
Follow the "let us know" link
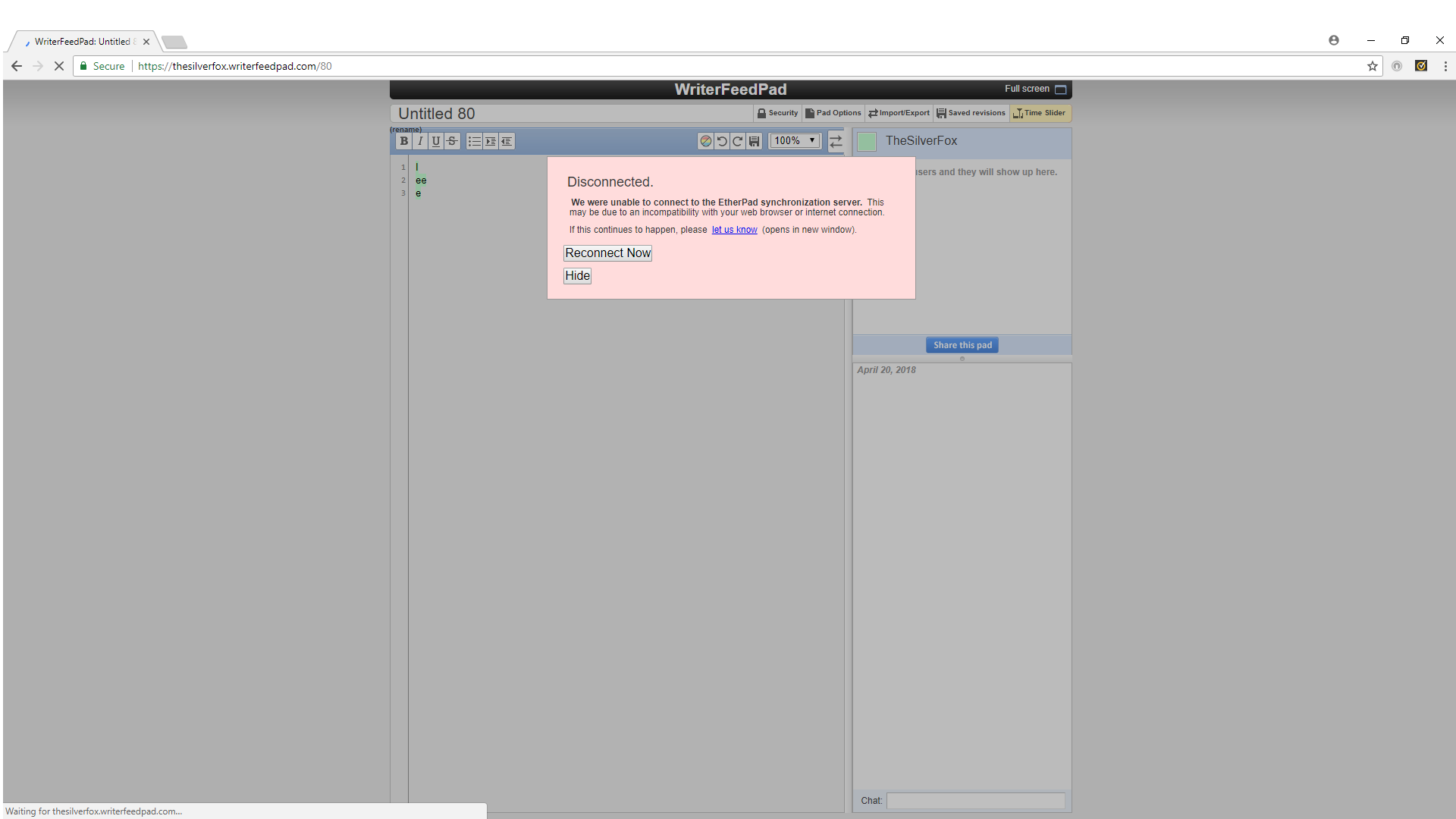[x=734, y=230]
